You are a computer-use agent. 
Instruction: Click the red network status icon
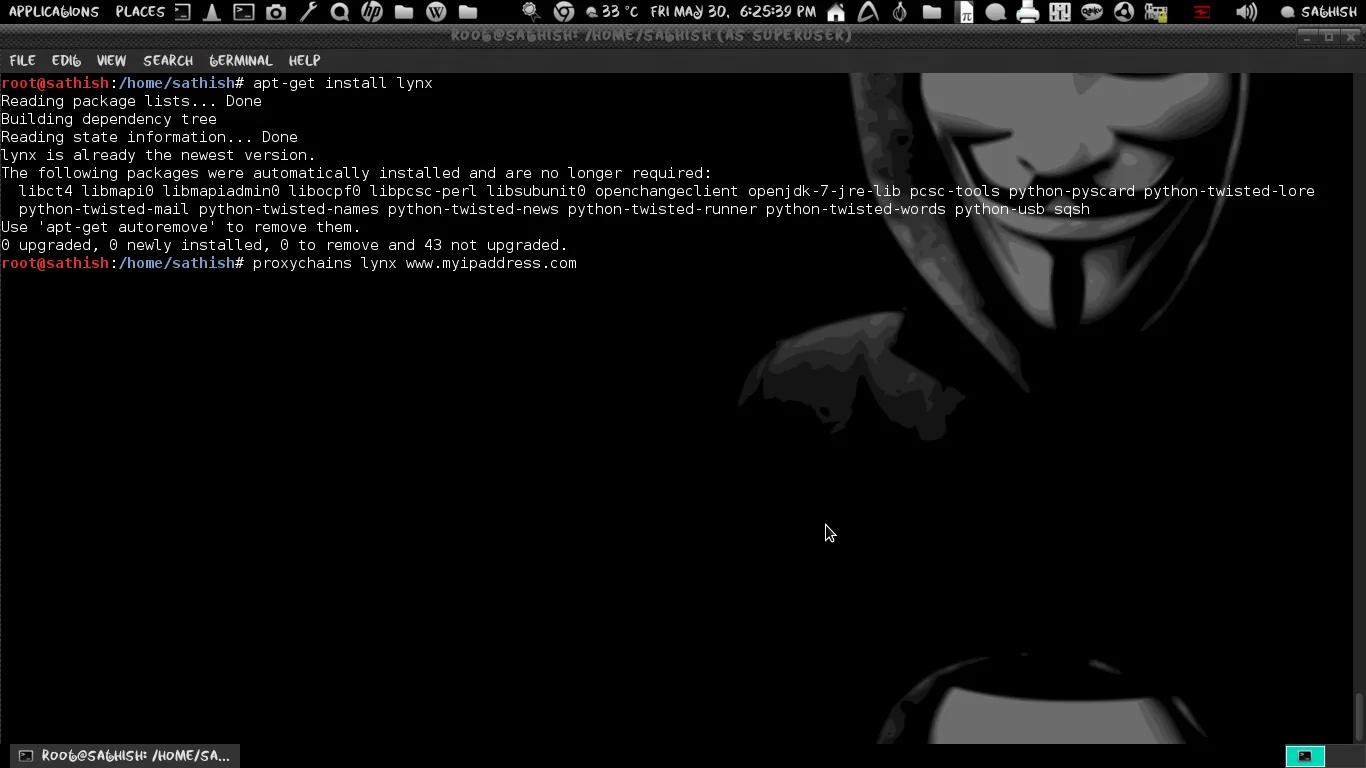(x=1202, y=12)
